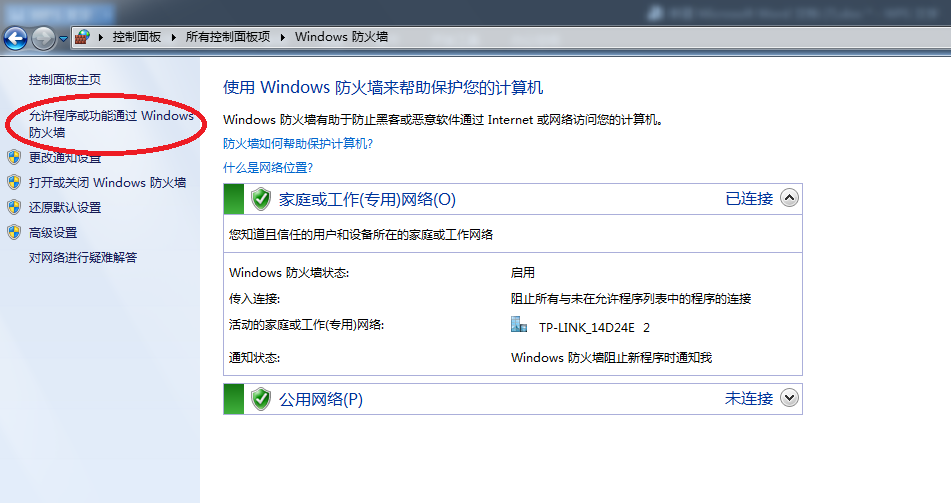This screenshot has width=951, height=503.
Task: Click the network icon beside TP-LINK_14D24E
Action: click(x=518, y=326)
